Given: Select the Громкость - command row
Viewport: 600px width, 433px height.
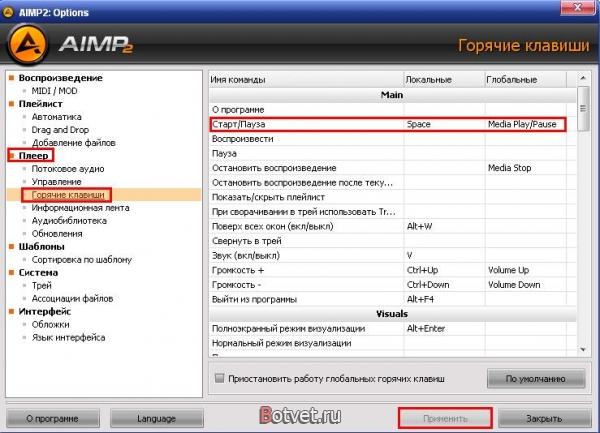Looking at the screenshot, I should tap(393, 285).
